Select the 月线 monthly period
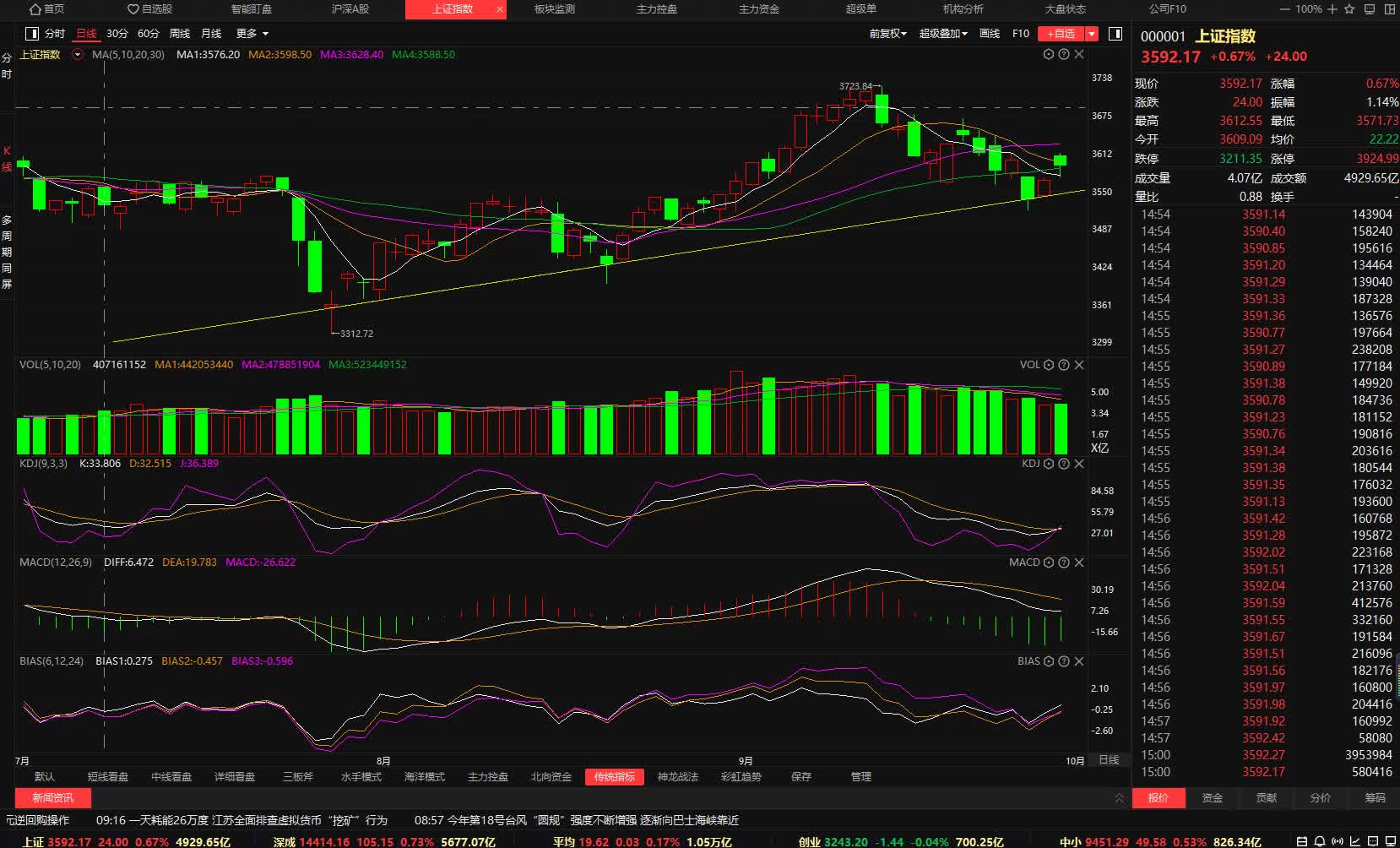Image resolution: width=1400 pixels, height=848 pixels. (x=211, y=34)
